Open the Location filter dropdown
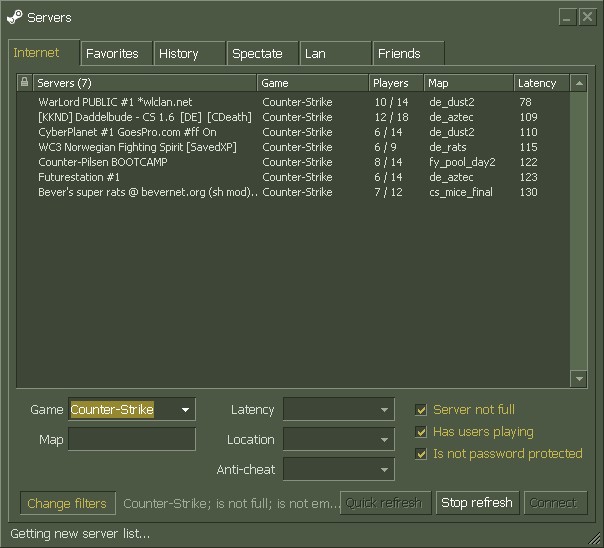The height and width of the screenshot is (548, 604). [x=339, y=439]
